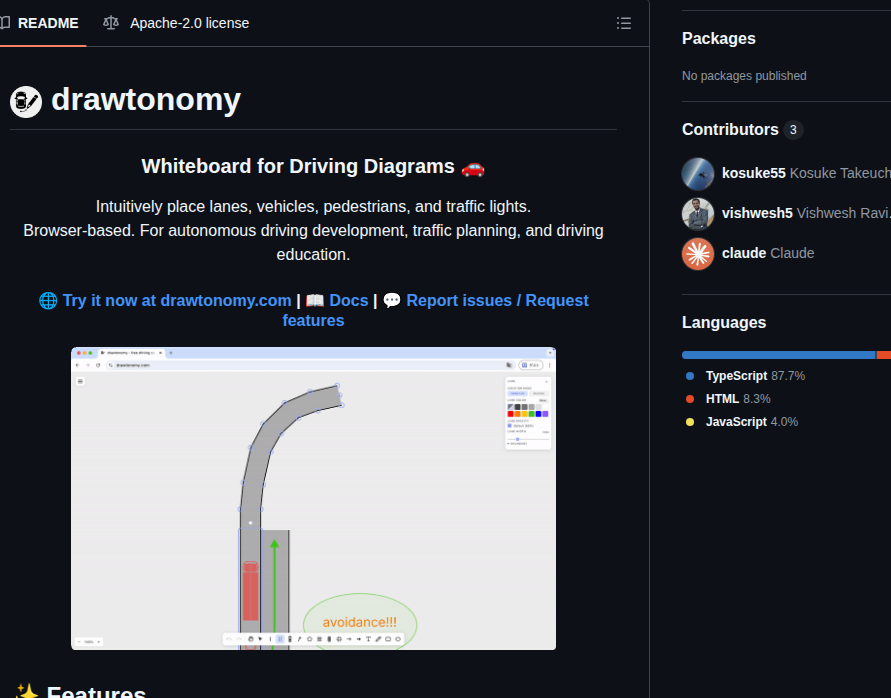Click the drawtonomy logo icon in the heading
This screenshot has height=698, width=891.
point(26,102)
